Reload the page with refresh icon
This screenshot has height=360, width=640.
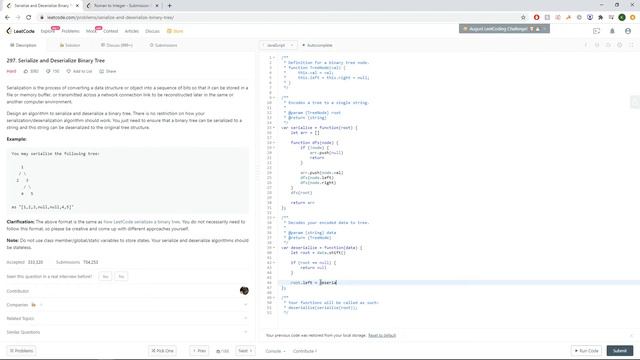(29, 18)
